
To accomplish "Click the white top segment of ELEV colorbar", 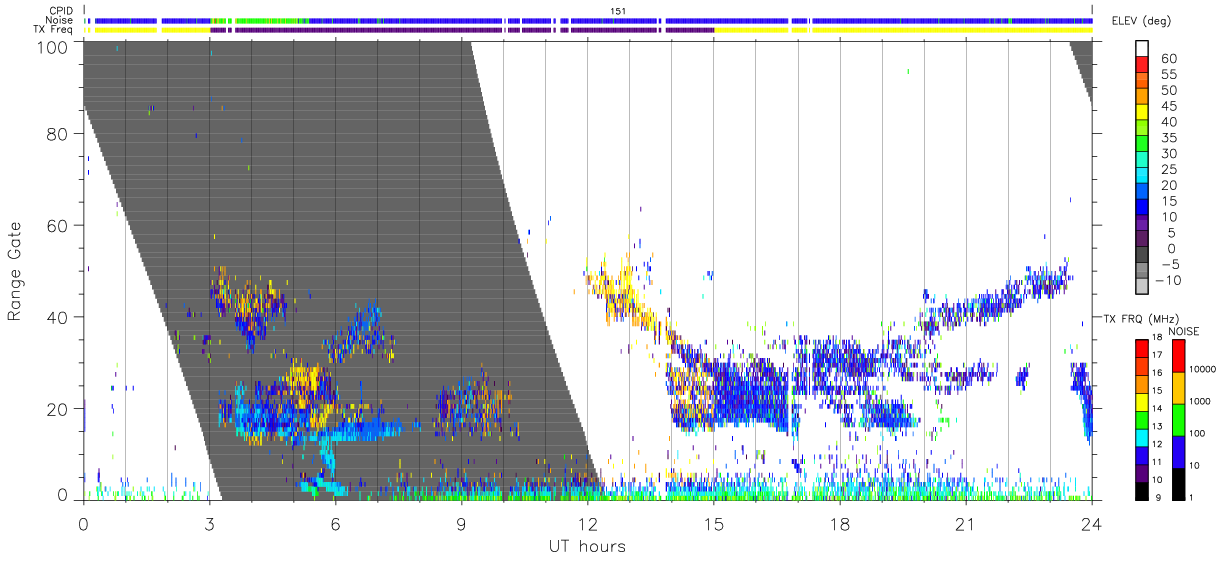I will (1143, 49).
